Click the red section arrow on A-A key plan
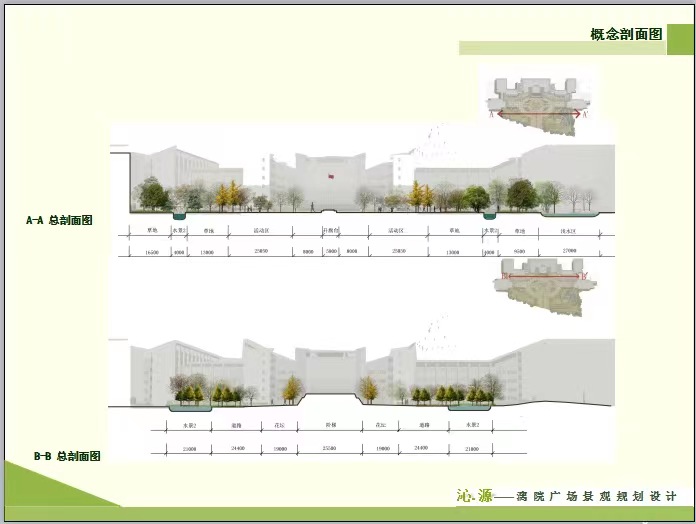Viewport: 696px width, 524px height. click(541, 114)
